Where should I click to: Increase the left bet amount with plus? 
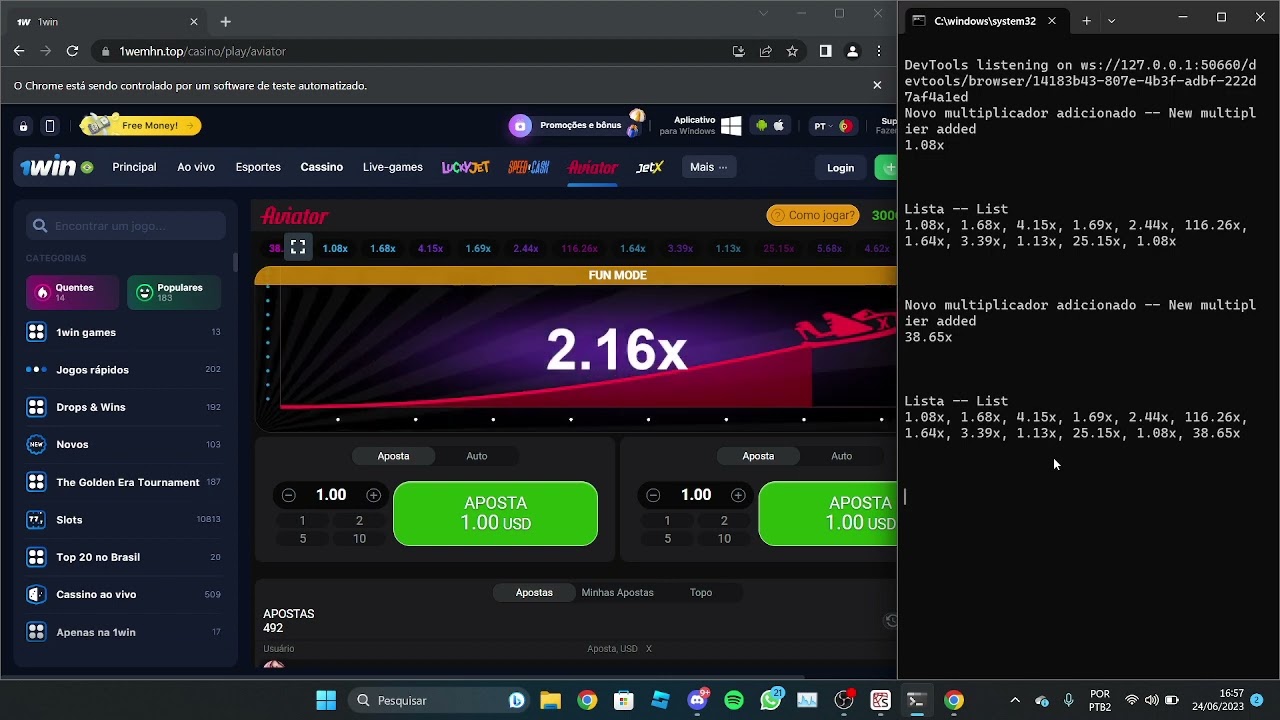pos(374,495)
